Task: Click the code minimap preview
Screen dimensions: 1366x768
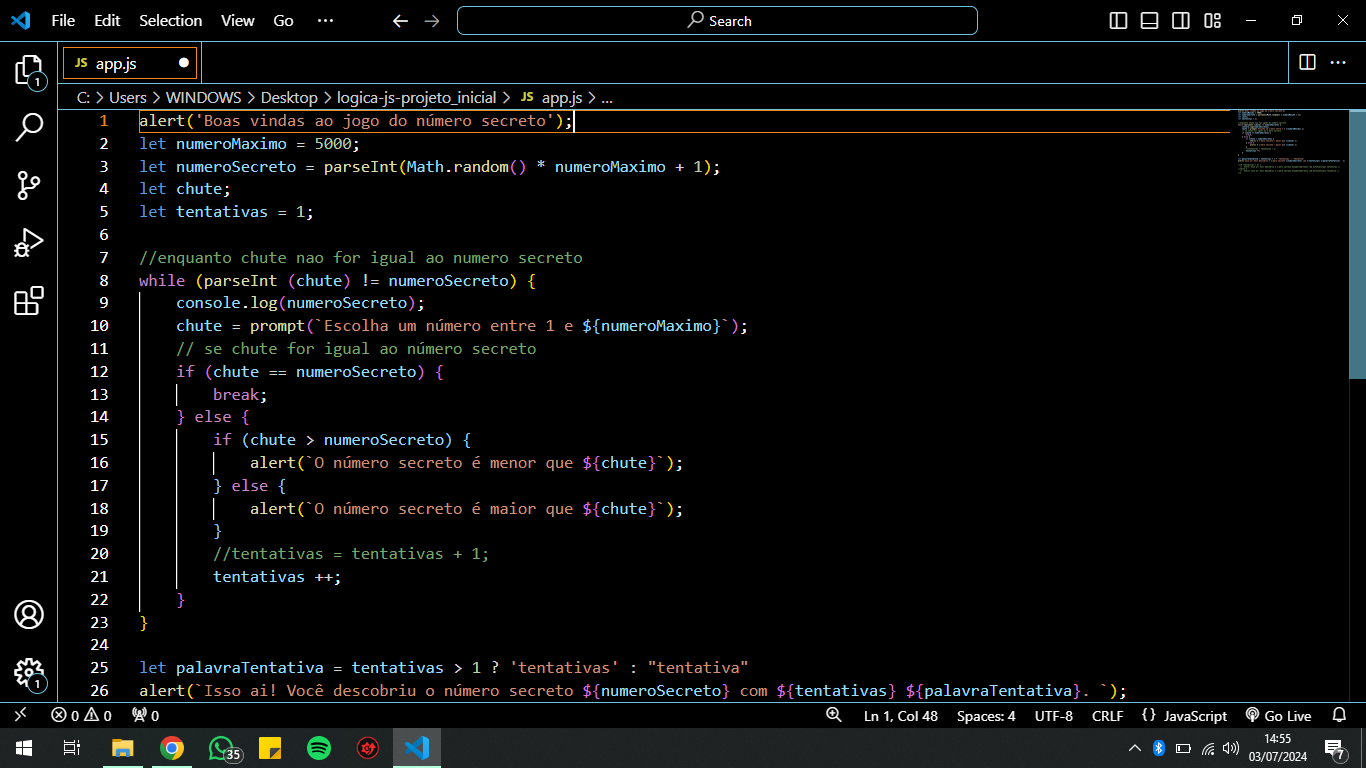Action: click(x=1290, y=141)
